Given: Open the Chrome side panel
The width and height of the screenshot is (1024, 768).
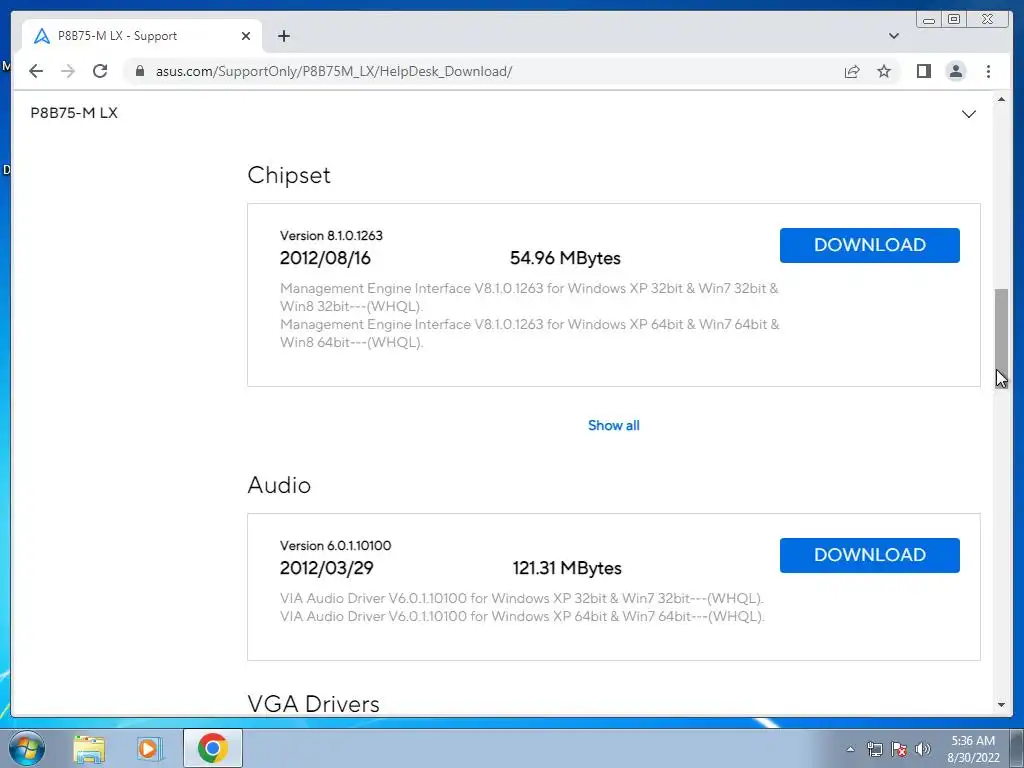Looking at the screenshot, I should tap(923, 71).
